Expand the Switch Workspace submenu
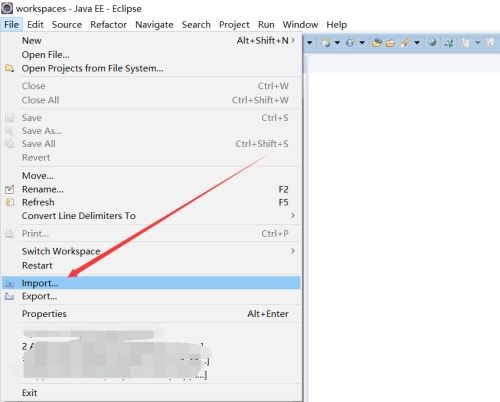 point(293,251)
